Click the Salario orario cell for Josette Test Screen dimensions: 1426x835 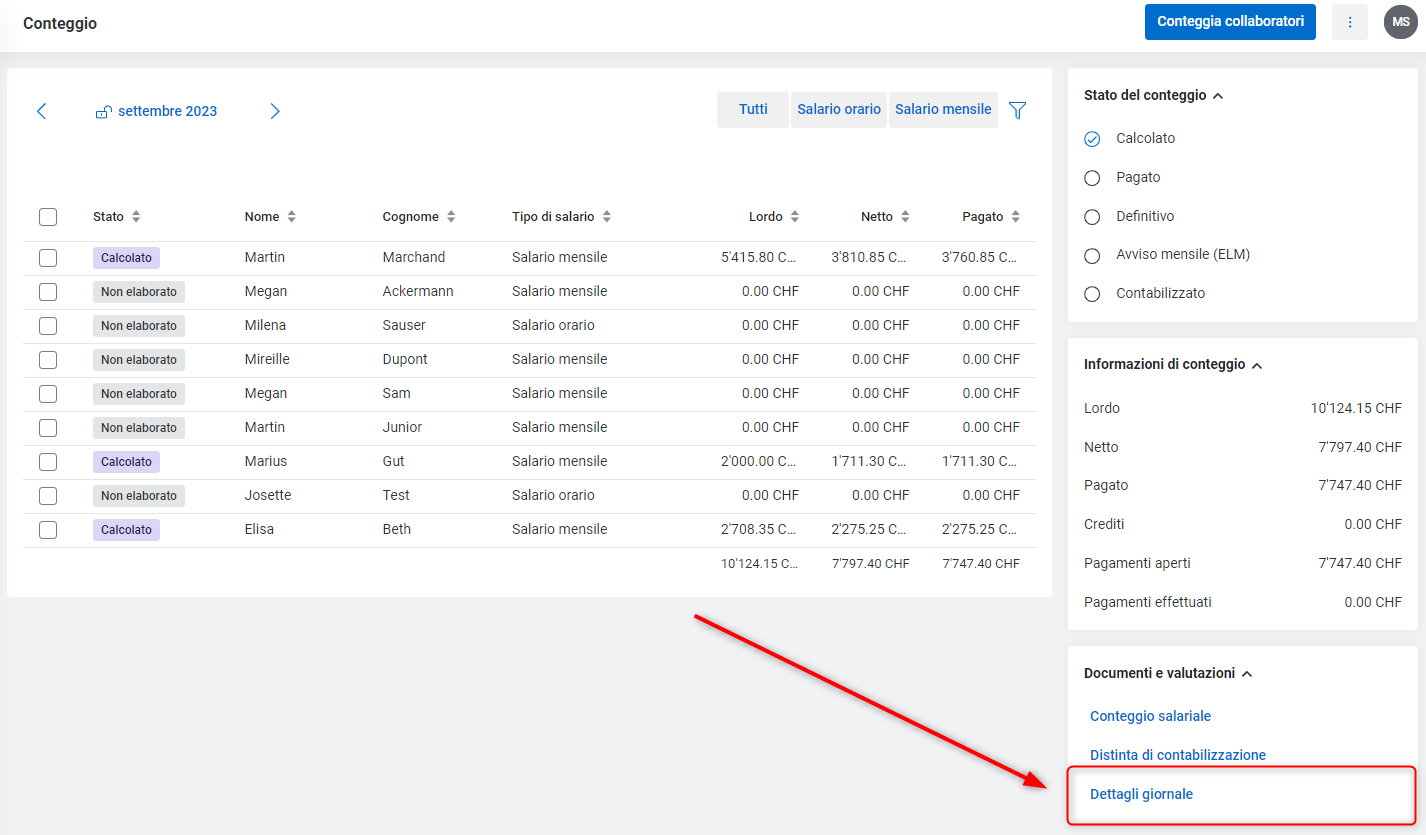coord(553,496)
